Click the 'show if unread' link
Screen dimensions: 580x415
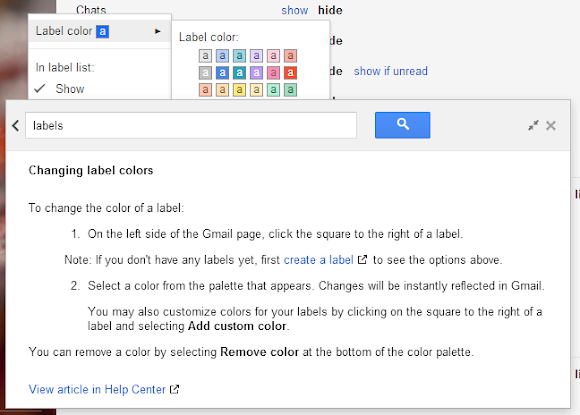pos(391,71)
